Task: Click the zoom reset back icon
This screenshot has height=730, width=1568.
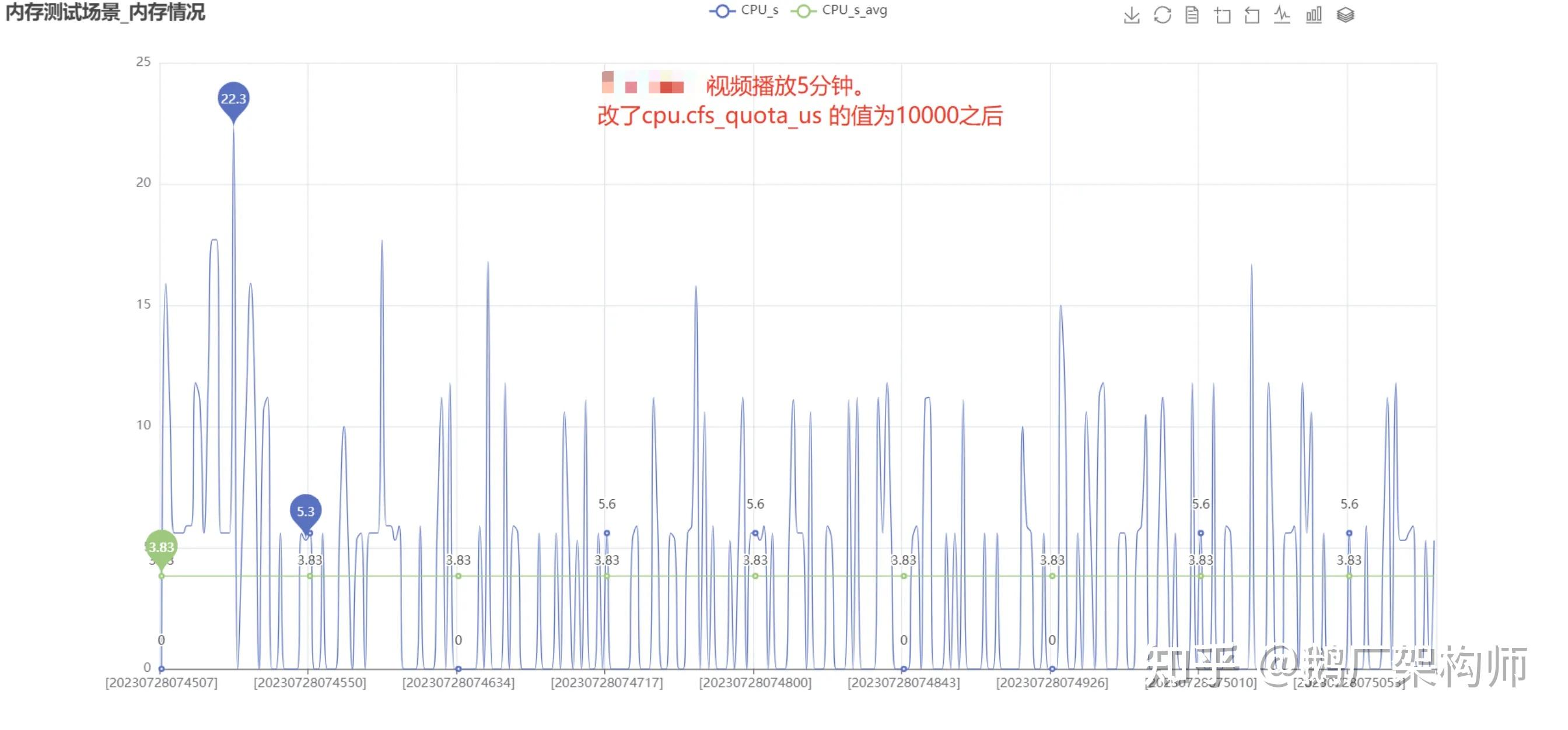Action: tap(1252, 15)
